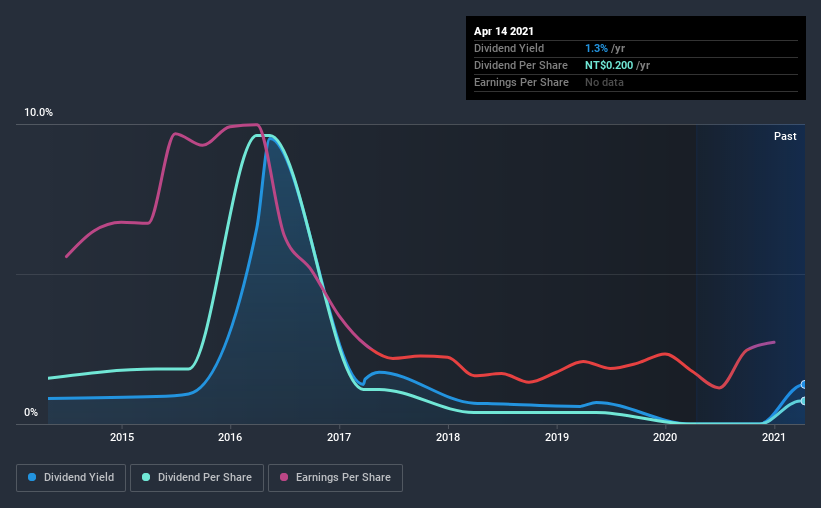Click the NT$0.200 dividend per share value
Viewport: 821px width, 508px height.
[x=609, y=65]
